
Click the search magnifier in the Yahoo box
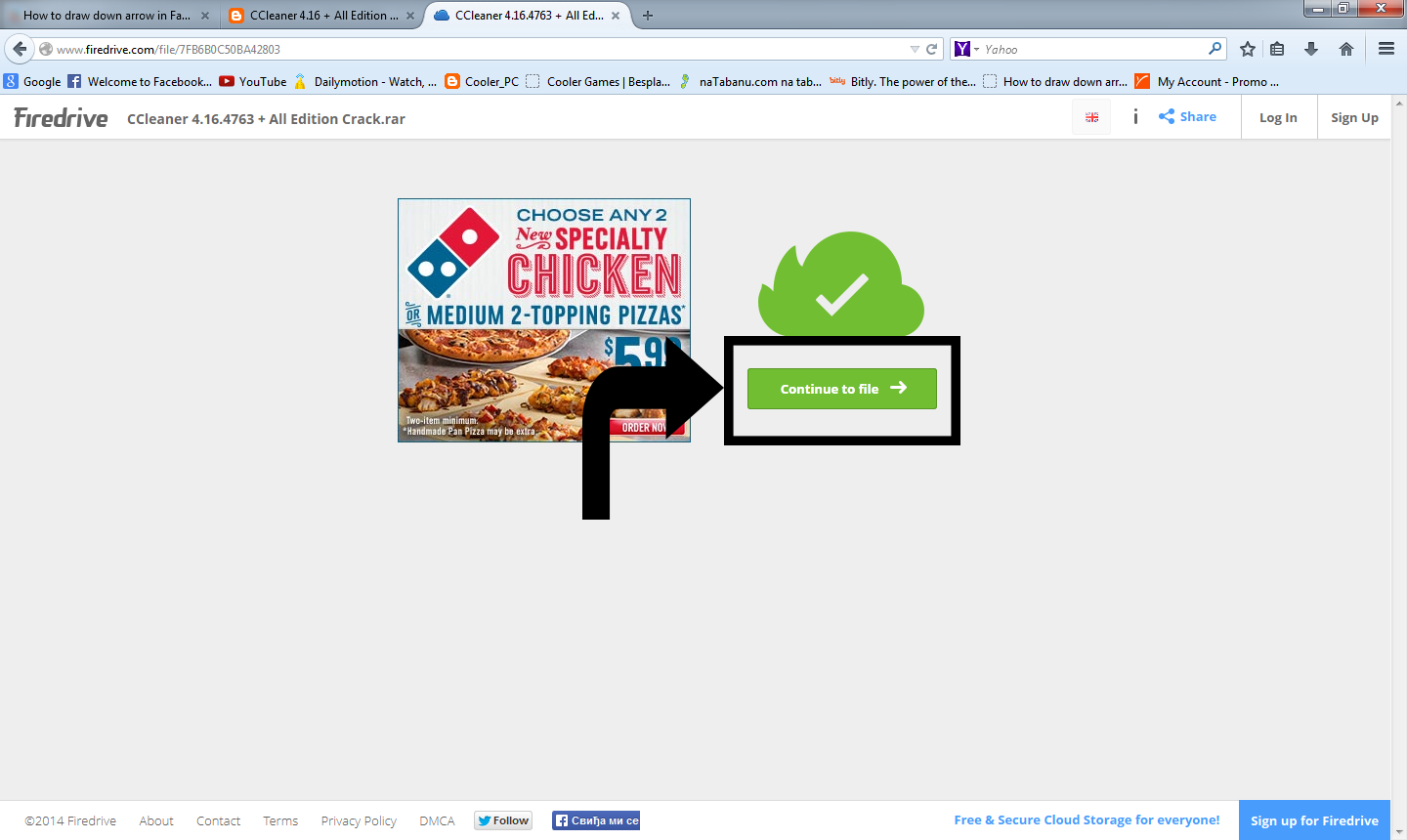[x=1215, y=48]
